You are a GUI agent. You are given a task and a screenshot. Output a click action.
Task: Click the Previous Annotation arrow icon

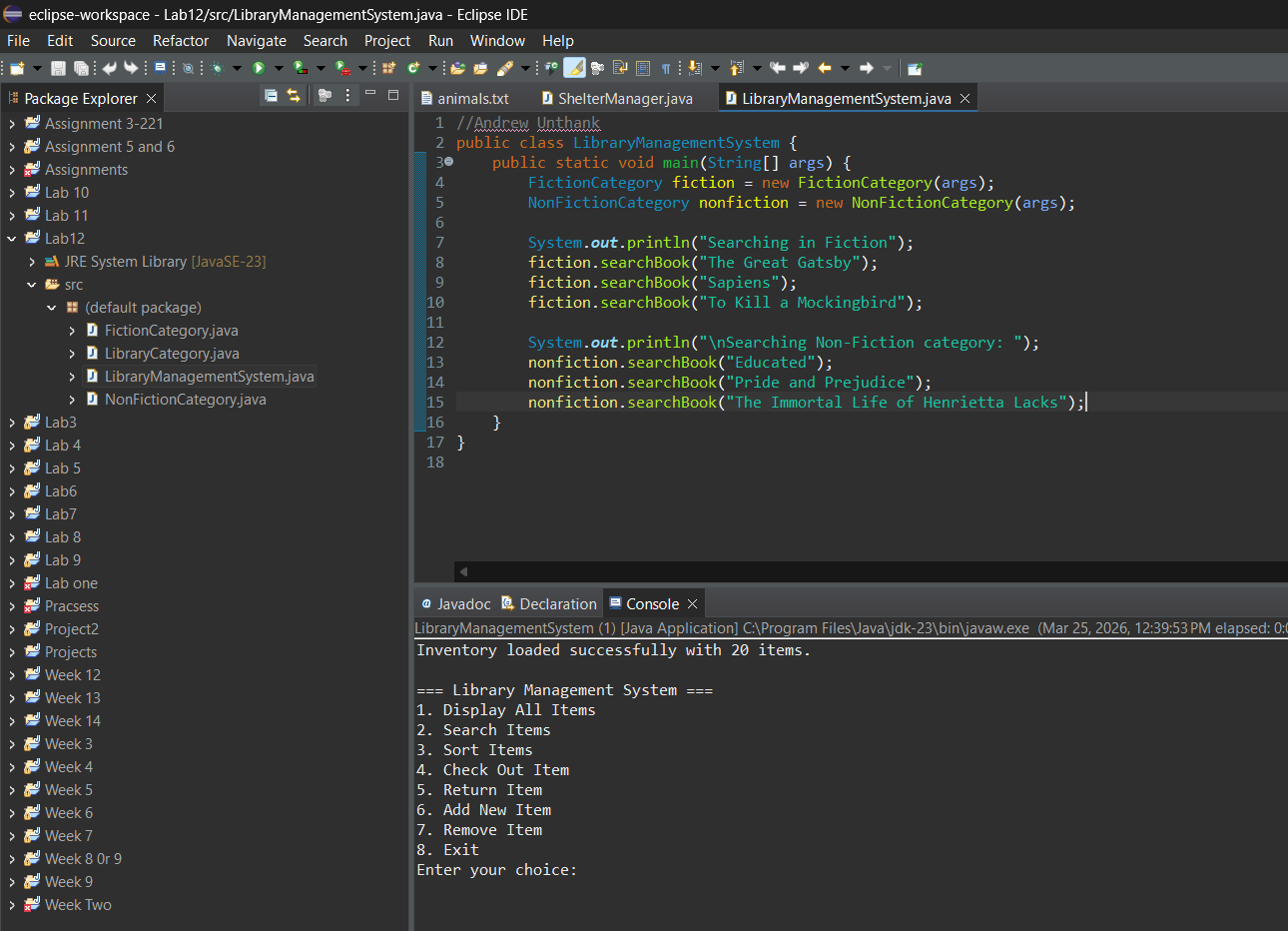click(x=736, y=68)
